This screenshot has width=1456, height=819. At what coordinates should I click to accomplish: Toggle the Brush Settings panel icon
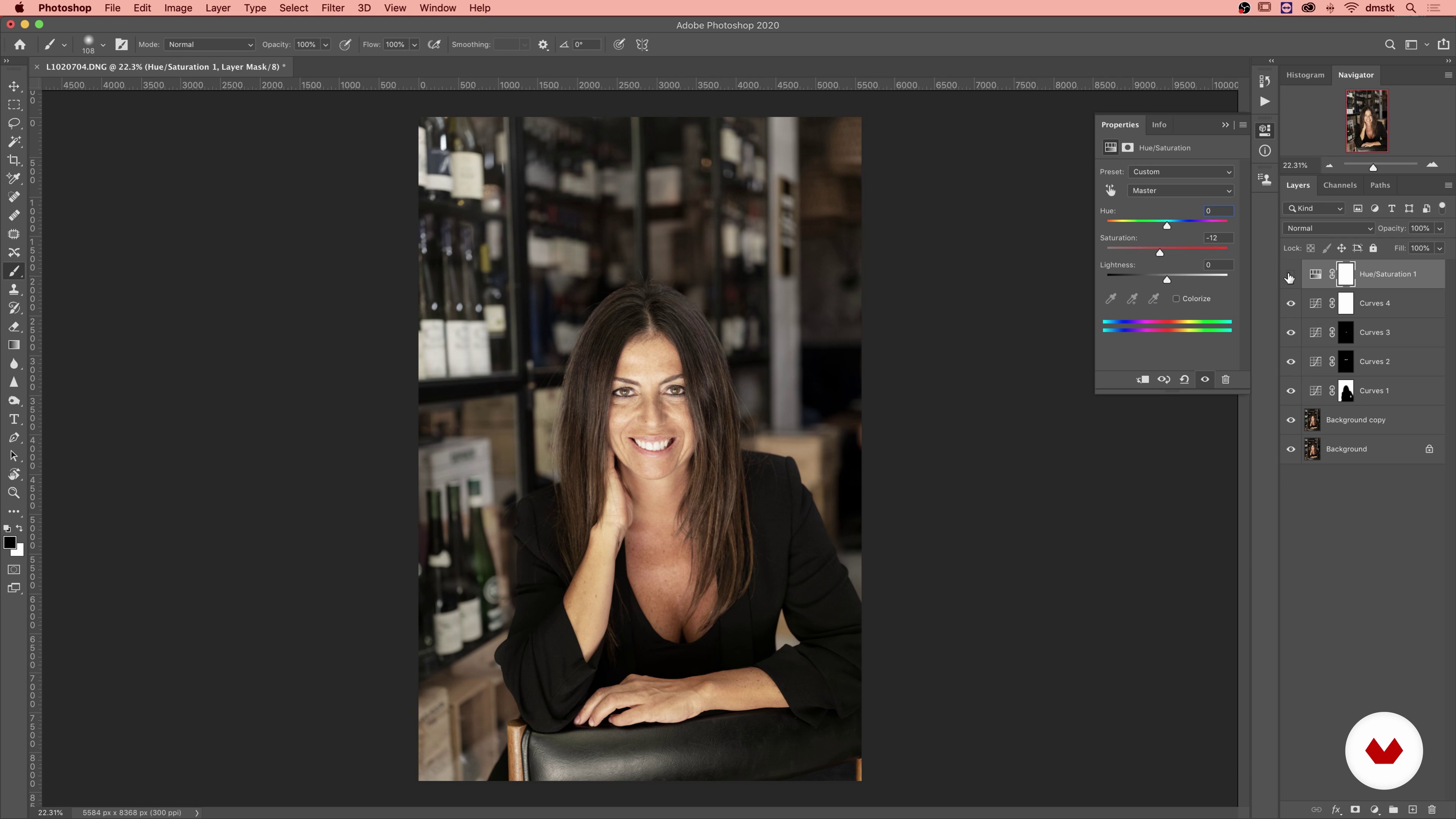[x=121, y=45]
